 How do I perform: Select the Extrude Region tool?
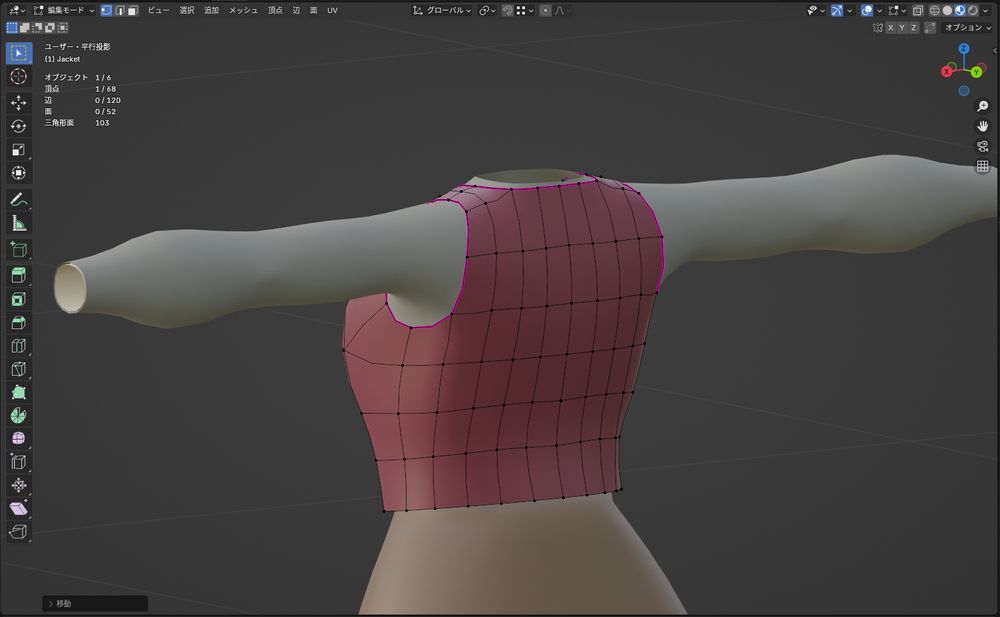(x=18, y=276)
